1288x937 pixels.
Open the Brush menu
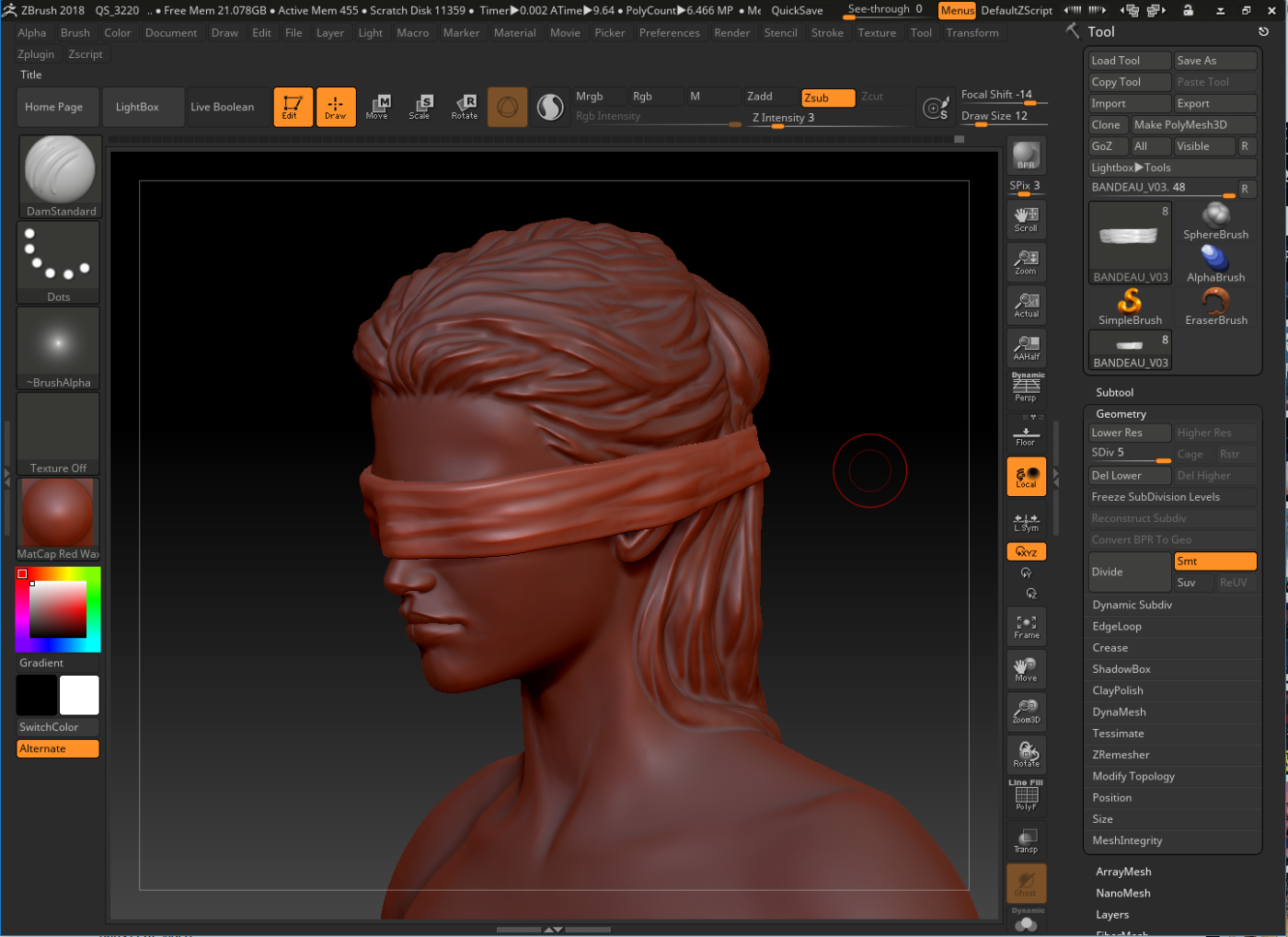pos(75,32)
